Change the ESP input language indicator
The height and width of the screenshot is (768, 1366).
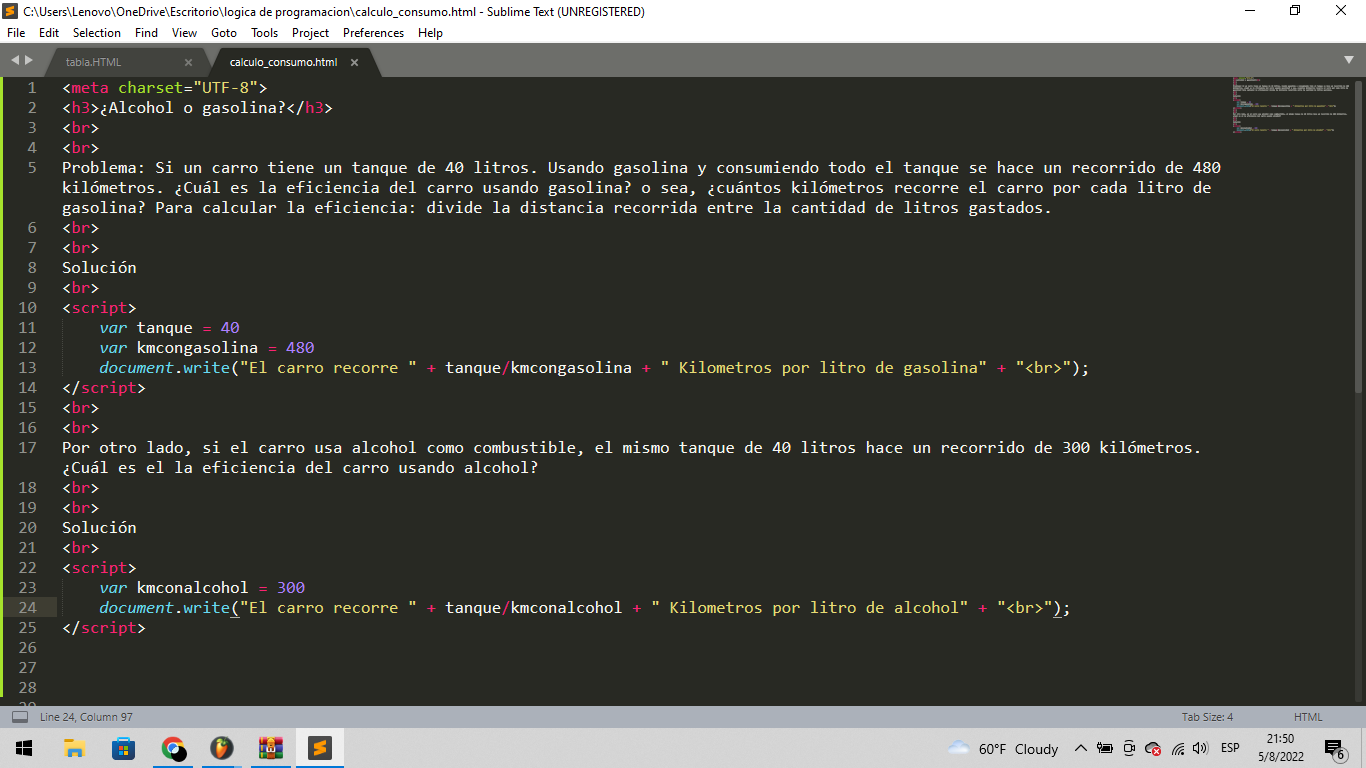(1230, 748)
